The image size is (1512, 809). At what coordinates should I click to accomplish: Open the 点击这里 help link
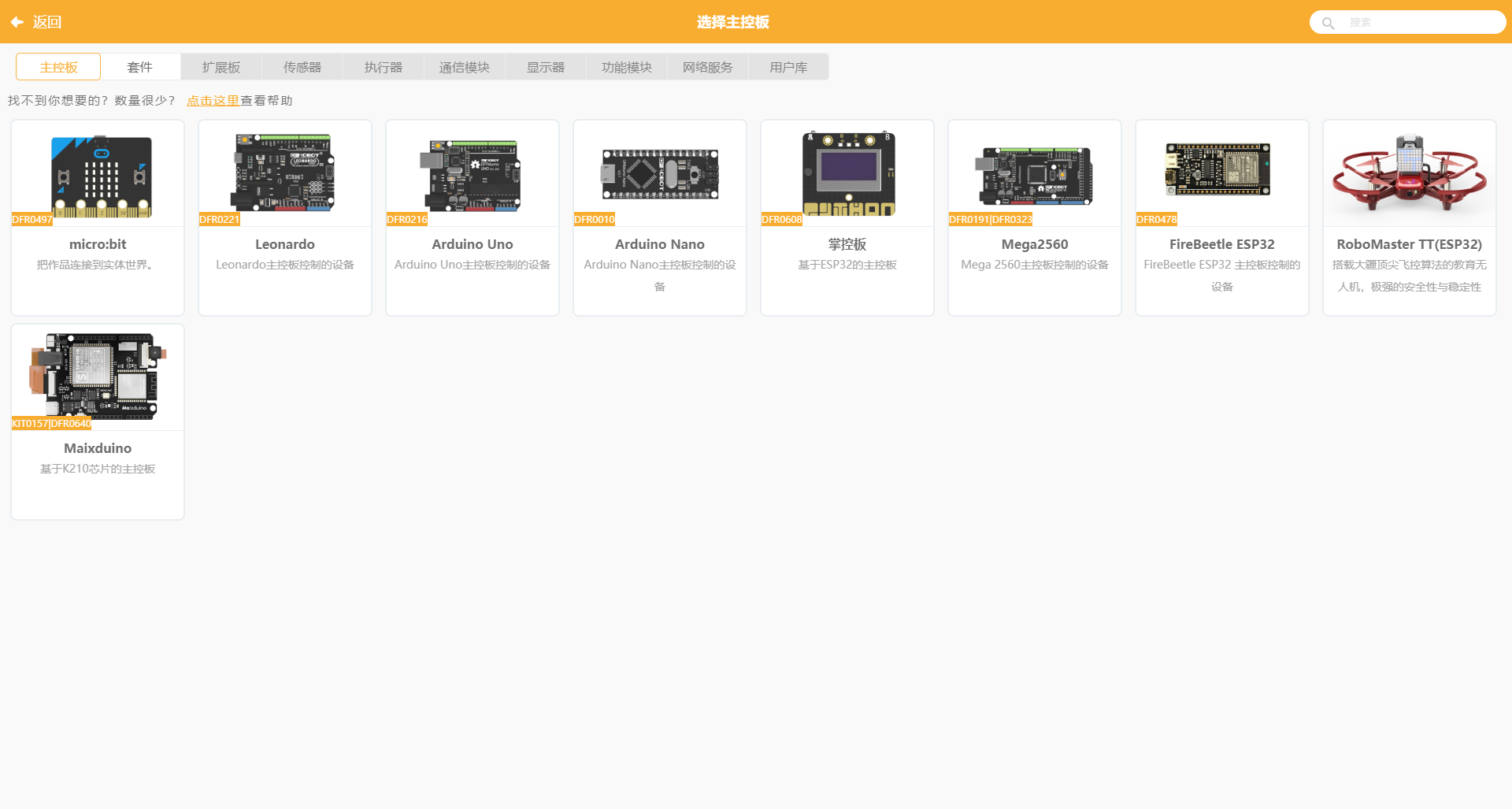(x=213, y=101)
